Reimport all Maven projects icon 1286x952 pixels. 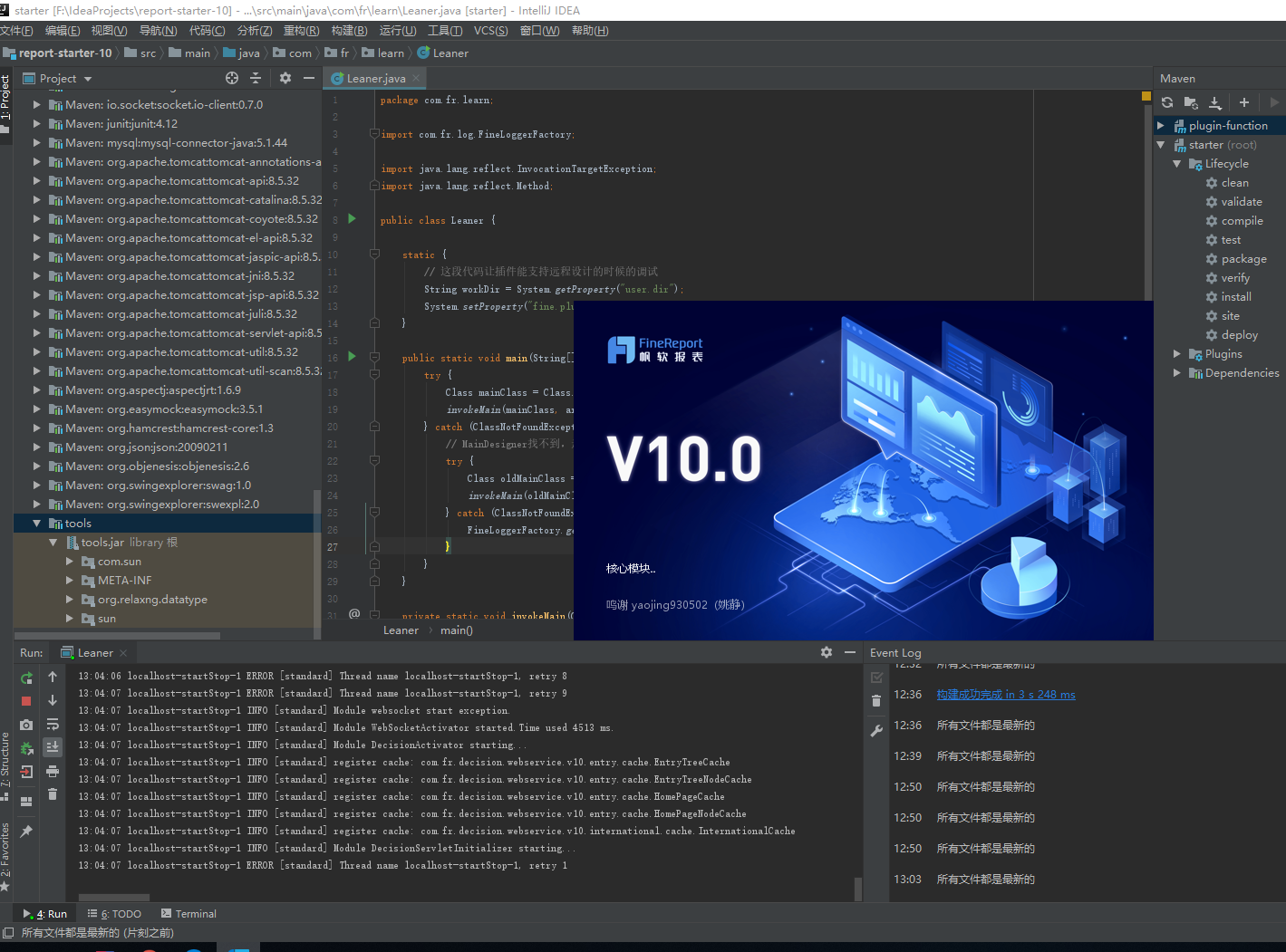1167,102
